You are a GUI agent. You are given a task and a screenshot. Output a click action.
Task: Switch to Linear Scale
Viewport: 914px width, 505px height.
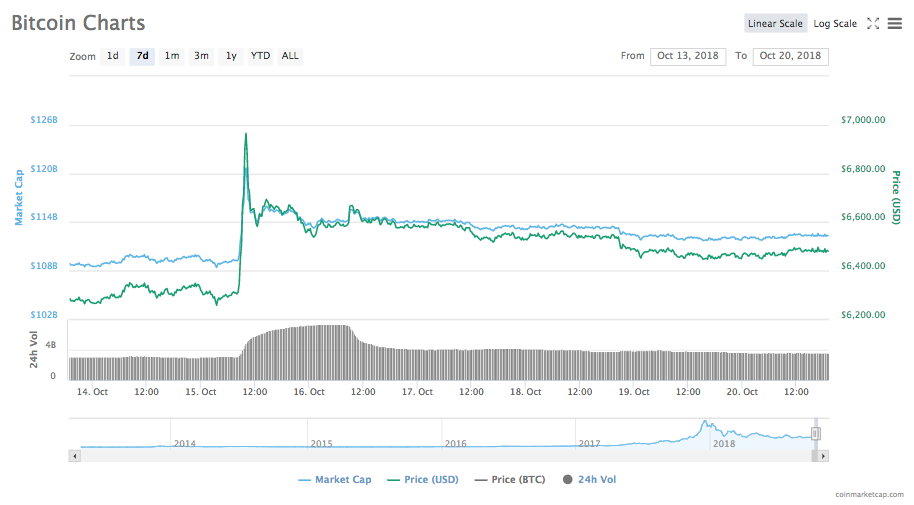coord(775,23)
